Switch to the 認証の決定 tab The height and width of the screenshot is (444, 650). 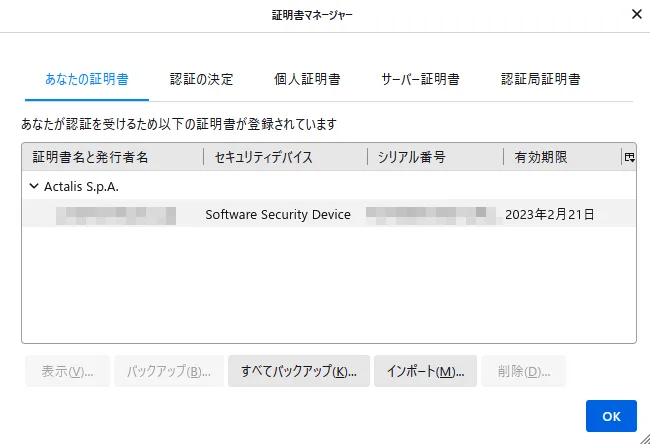(x=201, y=79)
